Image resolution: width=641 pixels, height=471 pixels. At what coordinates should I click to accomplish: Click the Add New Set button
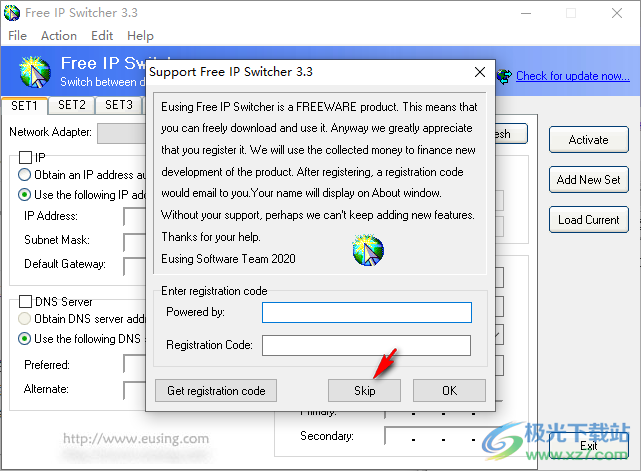click(589, 180)
